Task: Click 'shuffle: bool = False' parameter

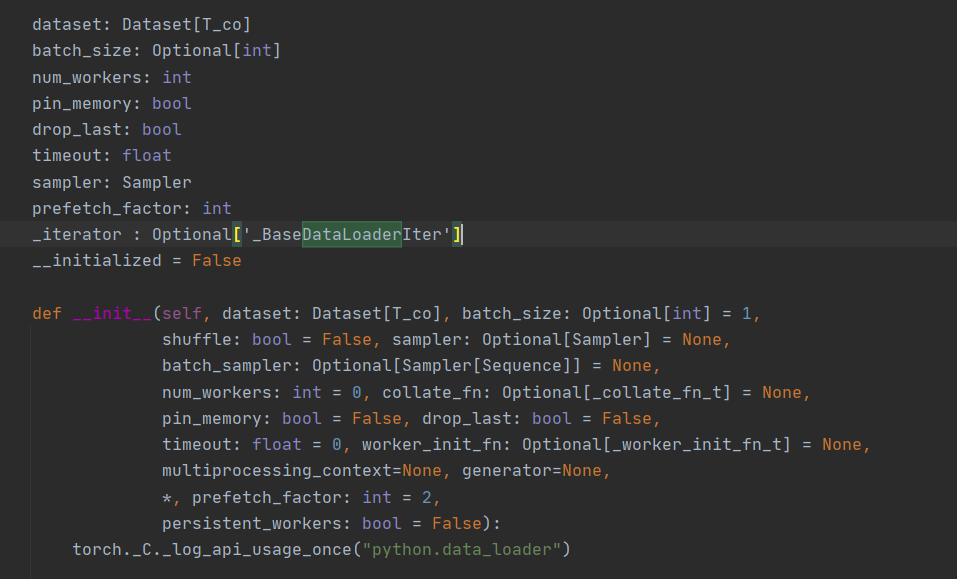Action: [267, 339]
